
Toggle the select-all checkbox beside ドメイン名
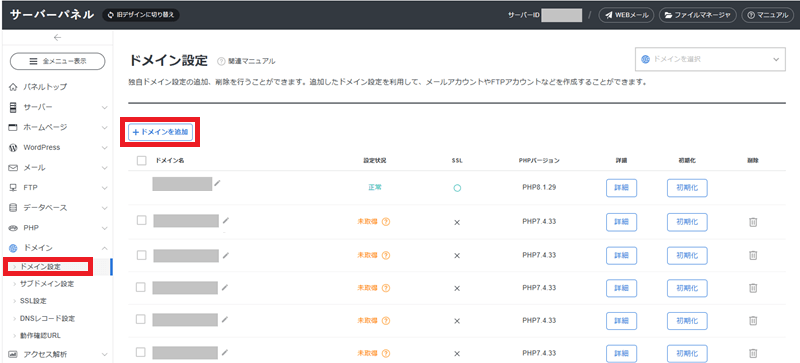tap(141, 160)
